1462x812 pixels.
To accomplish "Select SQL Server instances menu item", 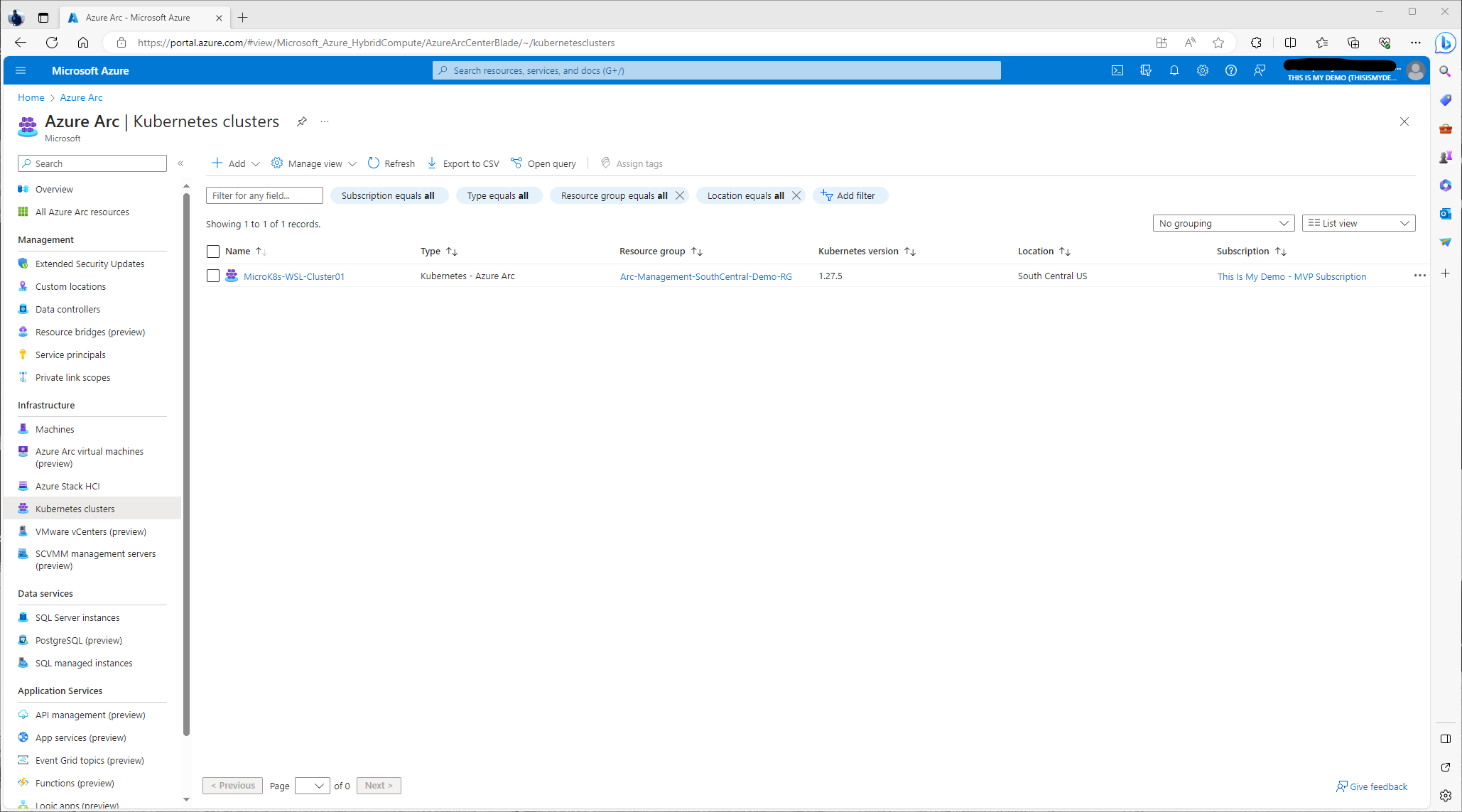I will pos(77,617).
